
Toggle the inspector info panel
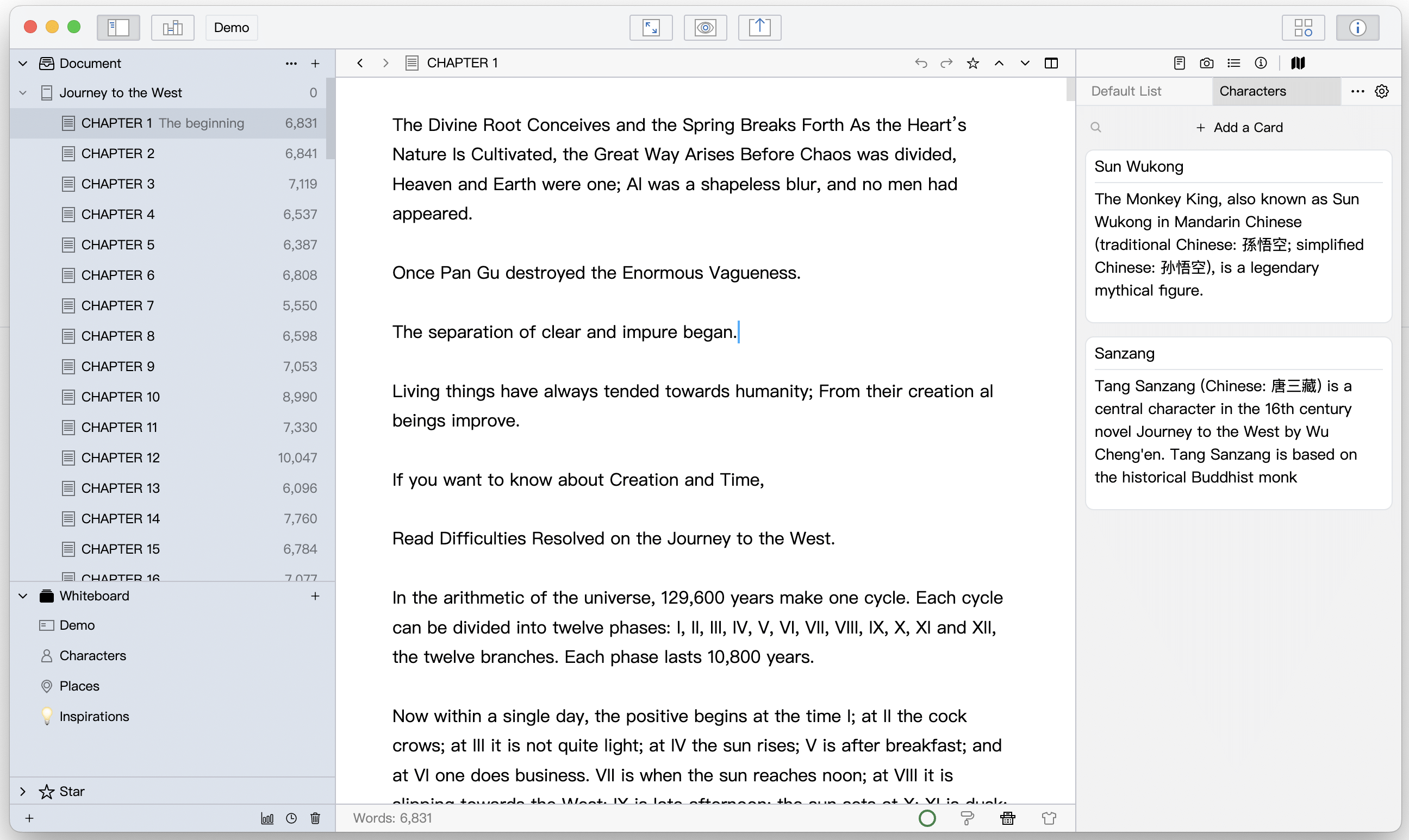tap(1357, 27)
